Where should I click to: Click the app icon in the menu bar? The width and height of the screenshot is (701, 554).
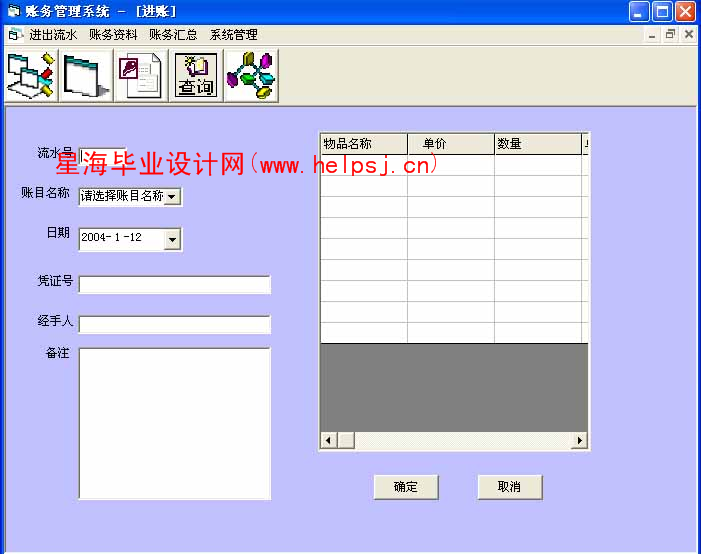pyautogui.click(x=15, y=34)
